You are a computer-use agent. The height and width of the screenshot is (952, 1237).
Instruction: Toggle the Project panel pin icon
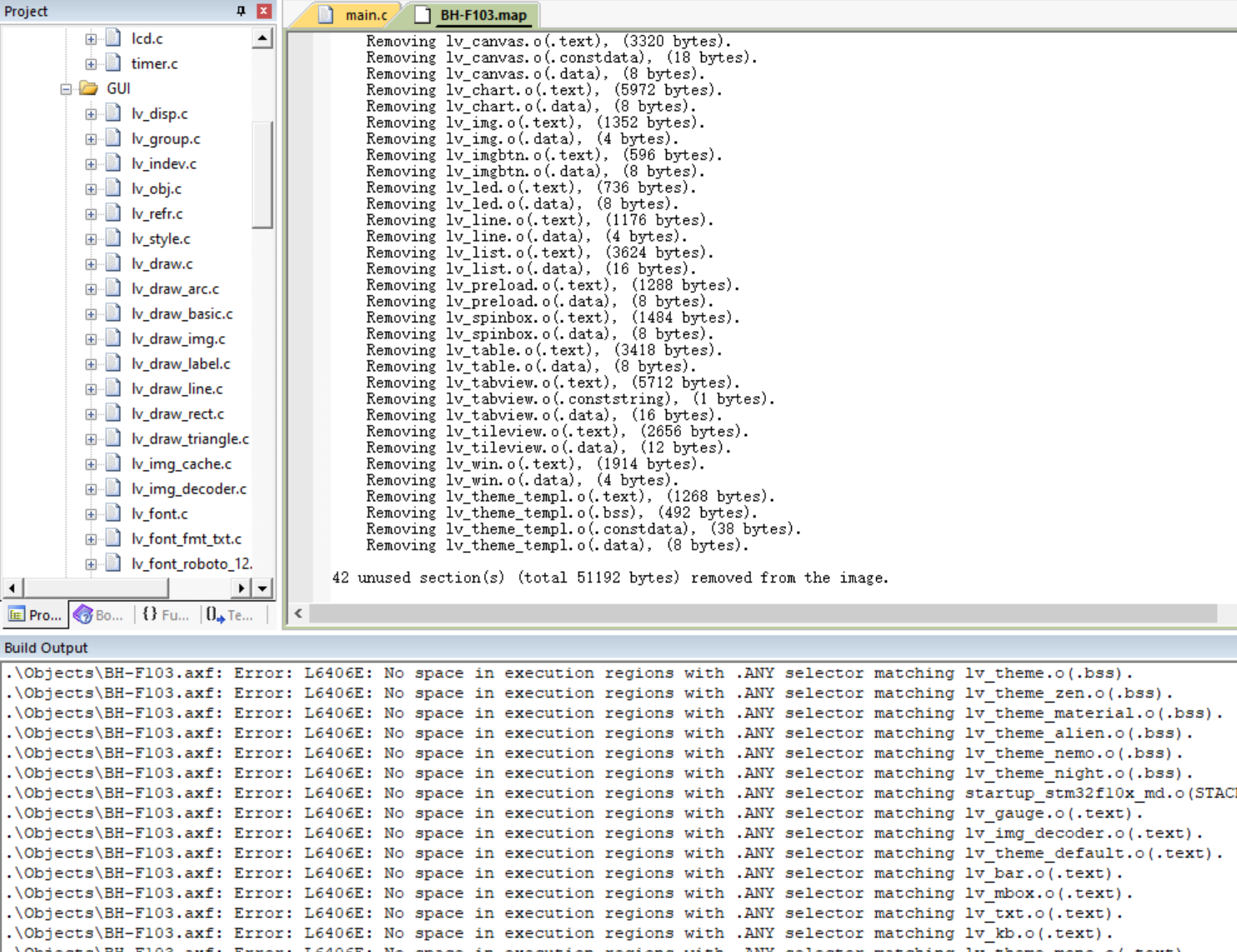[241, 11]
